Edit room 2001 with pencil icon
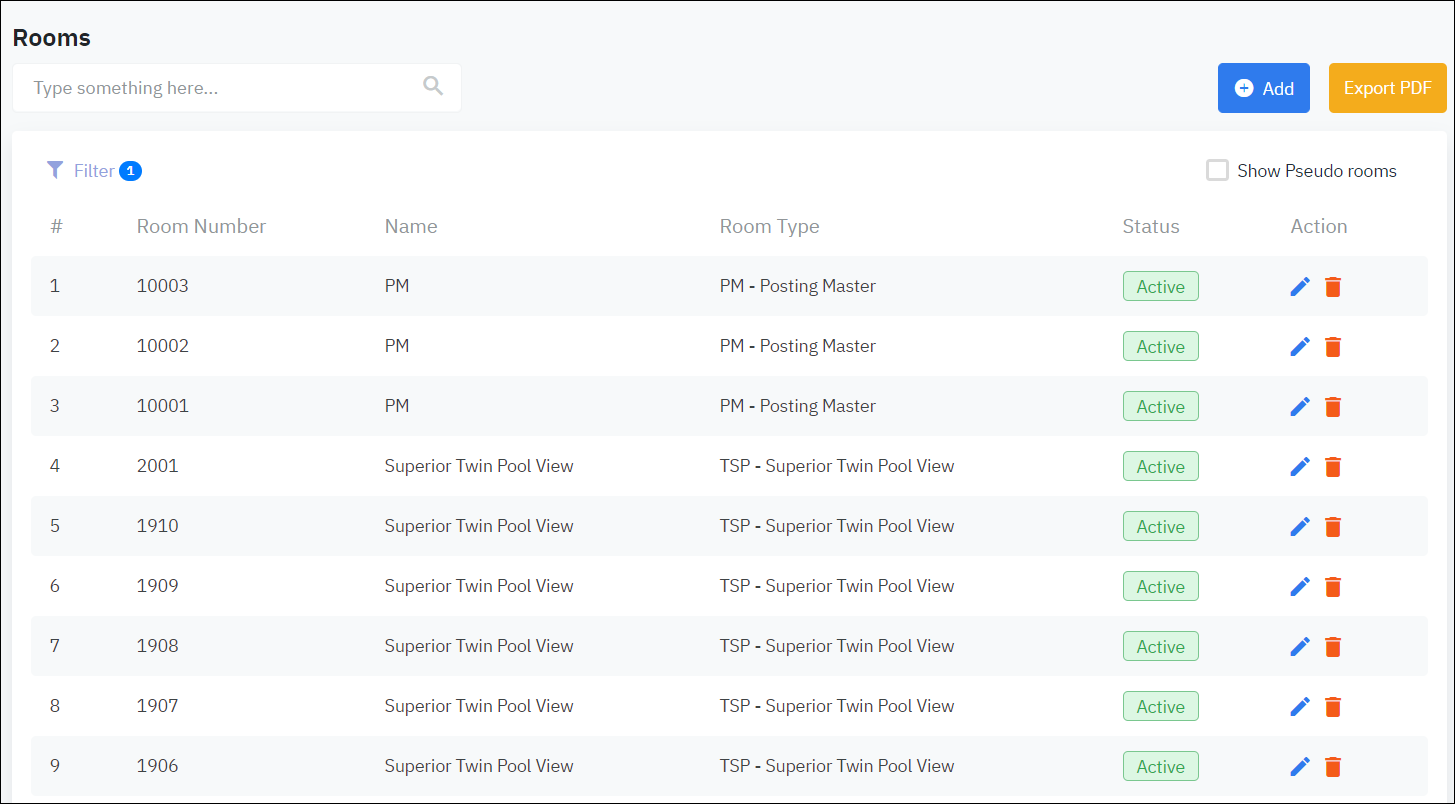 (x=1300, y=467)
